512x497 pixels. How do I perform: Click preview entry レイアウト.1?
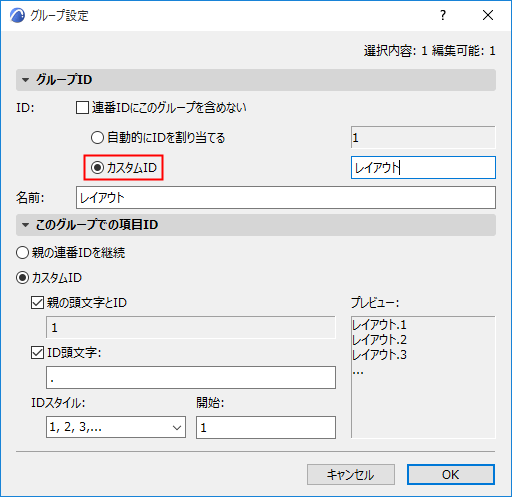(x=379, y=325)
